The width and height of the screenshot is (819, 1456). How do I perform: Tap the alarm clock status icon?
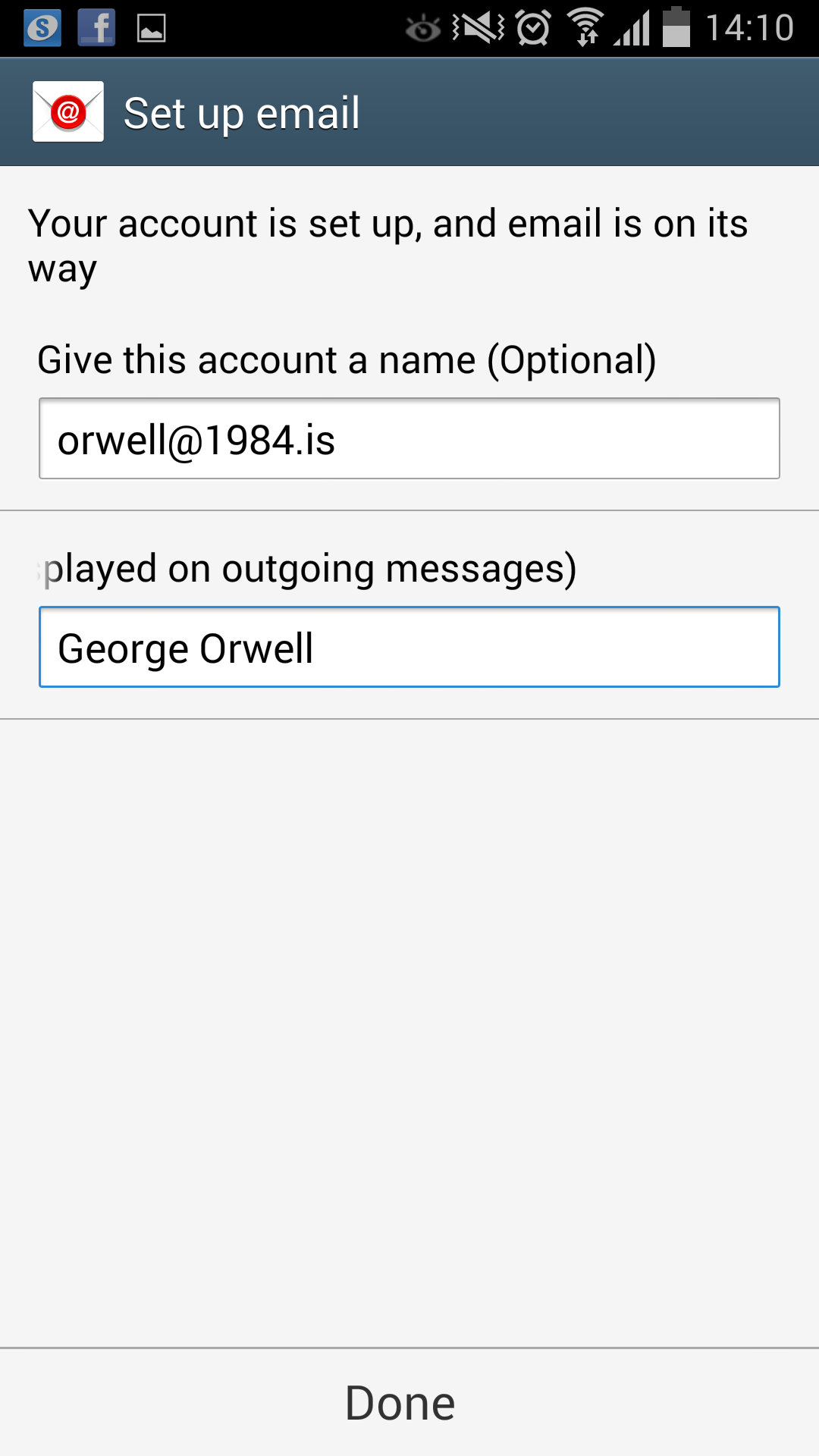click(533, 28)
